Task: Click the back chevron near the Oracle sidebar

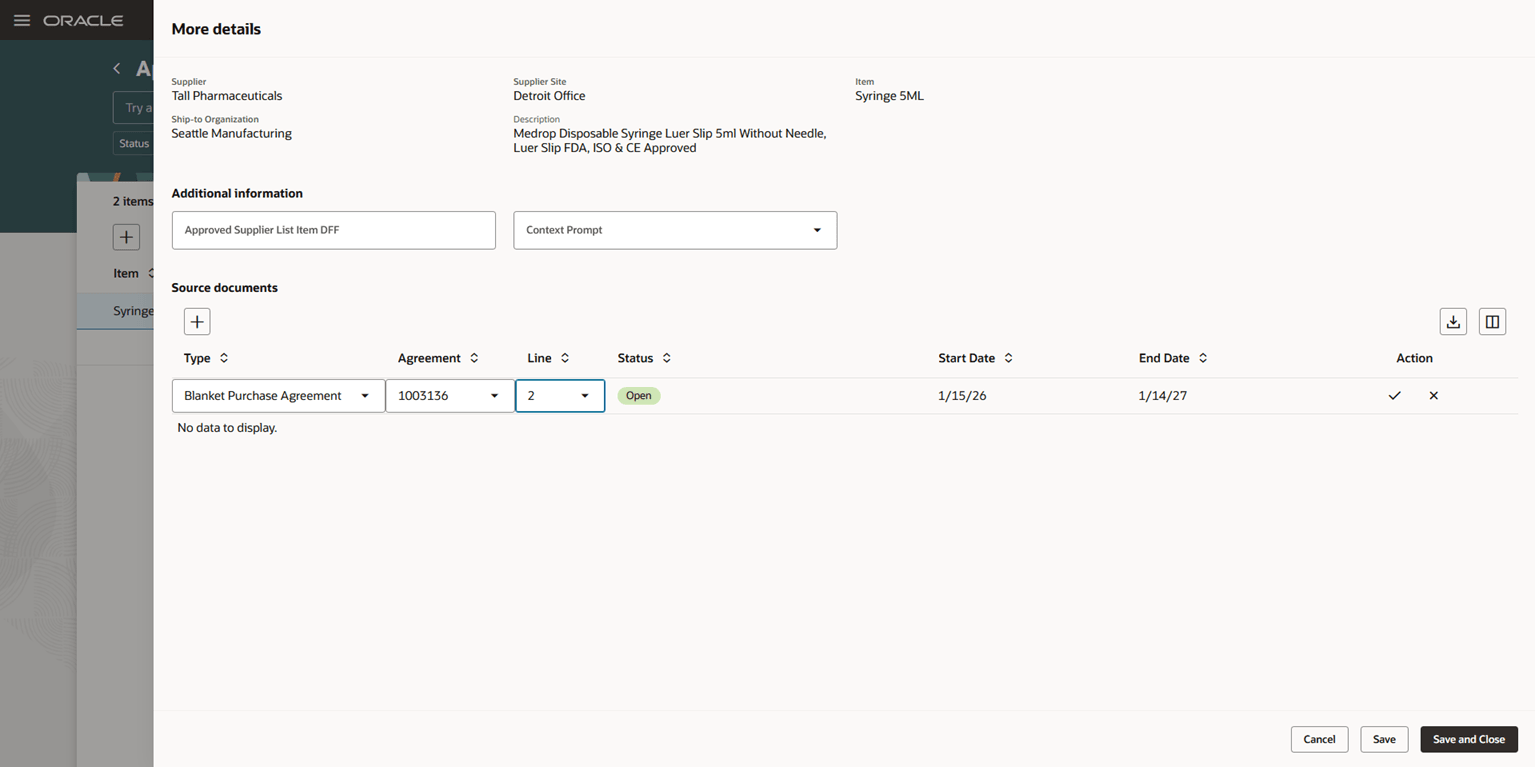Action: click(117, 68)
